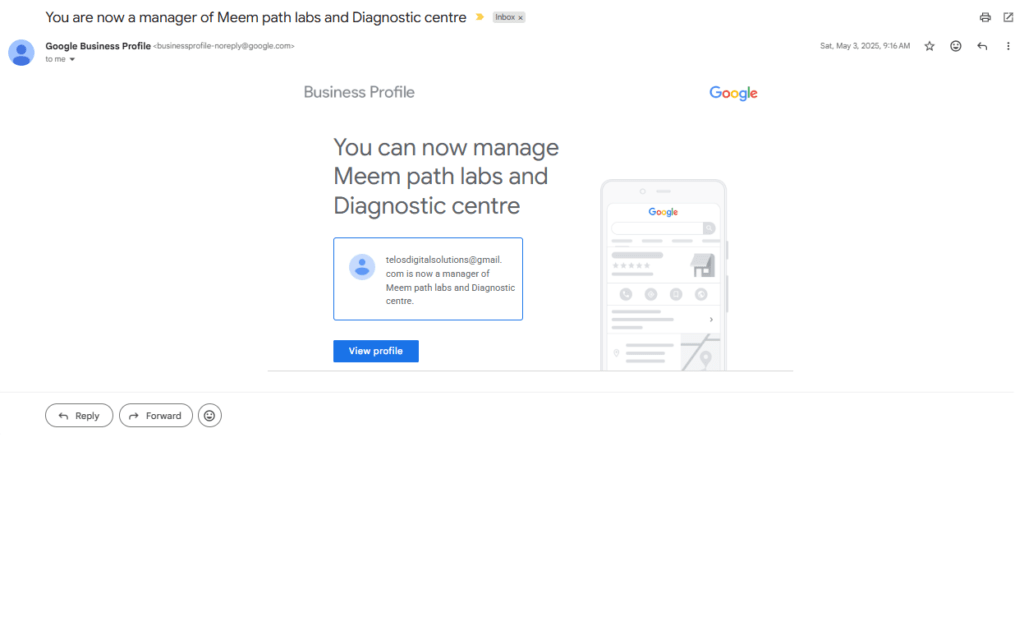Image resolution: width=1024 pixels, height=631 pixels.
Task: Add emoji reaction in message header
Action: (x=955, y=46)
